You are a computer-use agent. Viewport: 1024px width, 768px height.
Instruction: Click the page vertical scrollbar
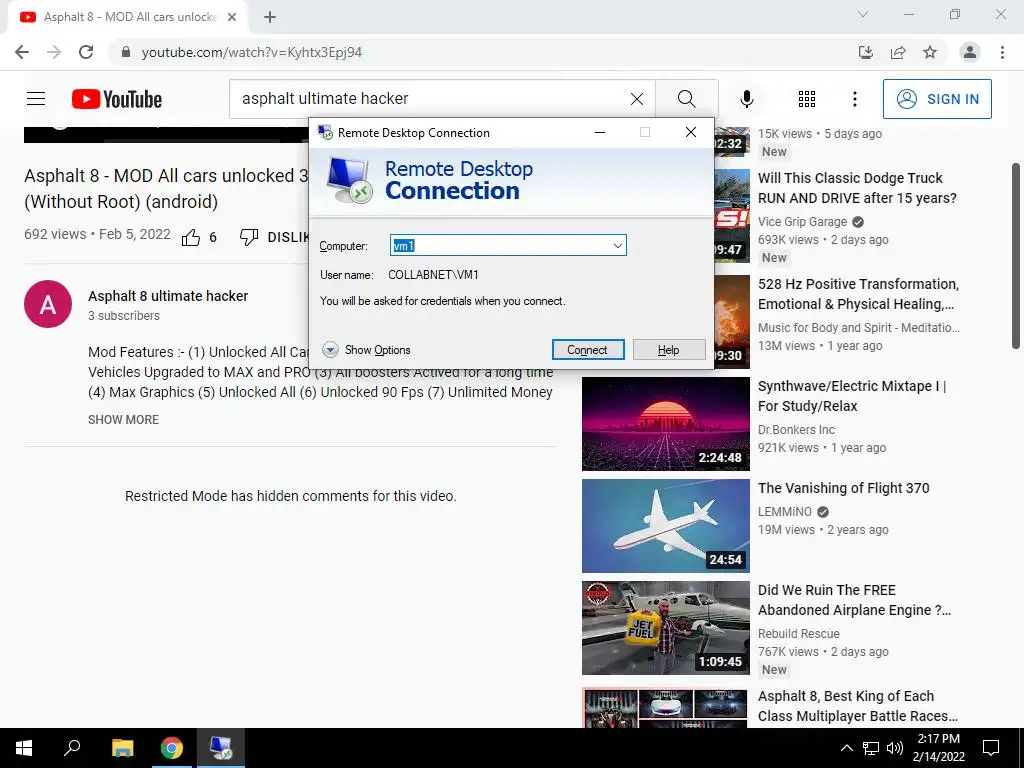coord(1017,255)
